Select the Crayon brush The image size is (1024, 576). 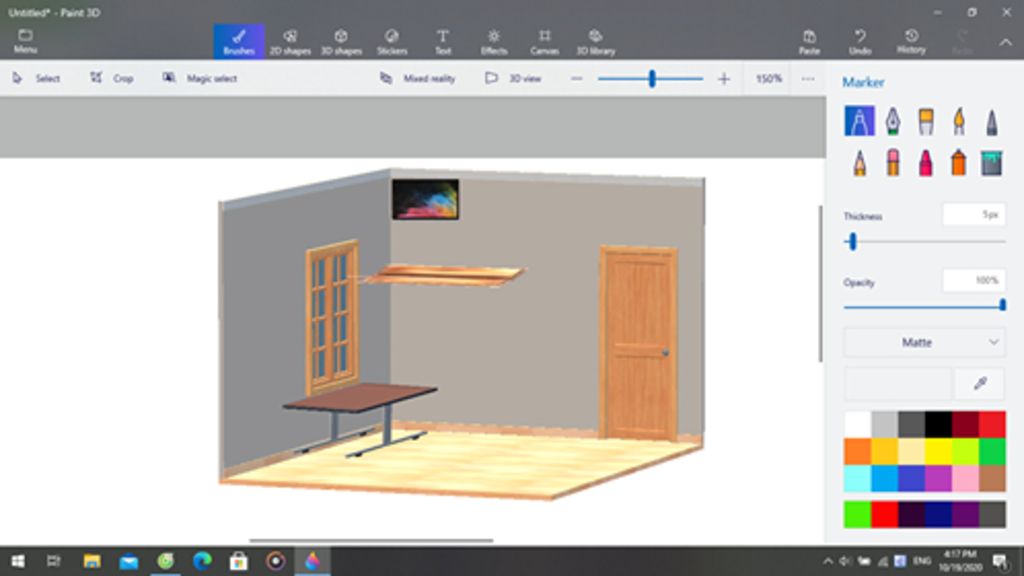925,162
